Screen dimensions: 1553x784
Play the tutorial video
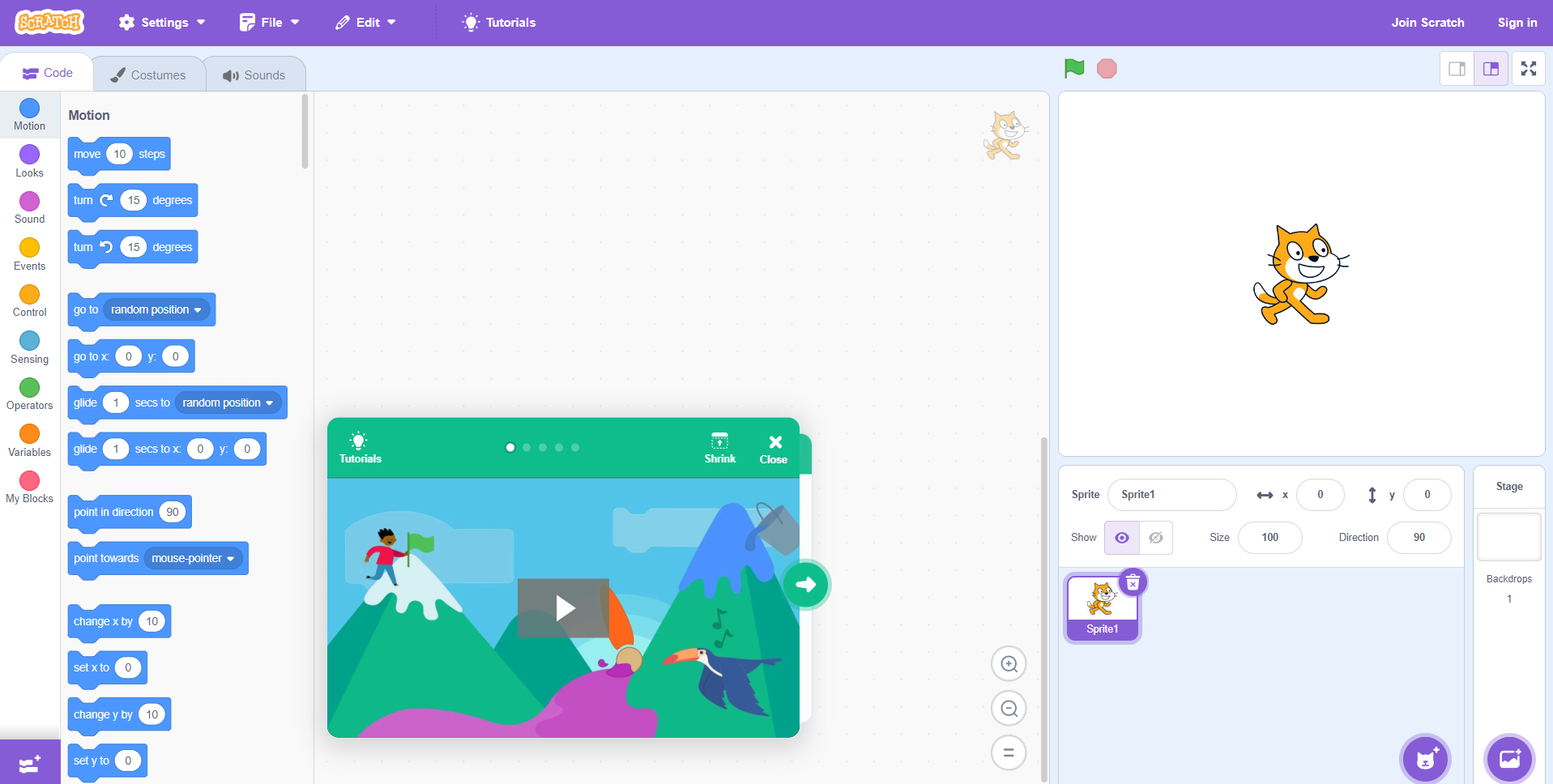click(x=564, y=607)
